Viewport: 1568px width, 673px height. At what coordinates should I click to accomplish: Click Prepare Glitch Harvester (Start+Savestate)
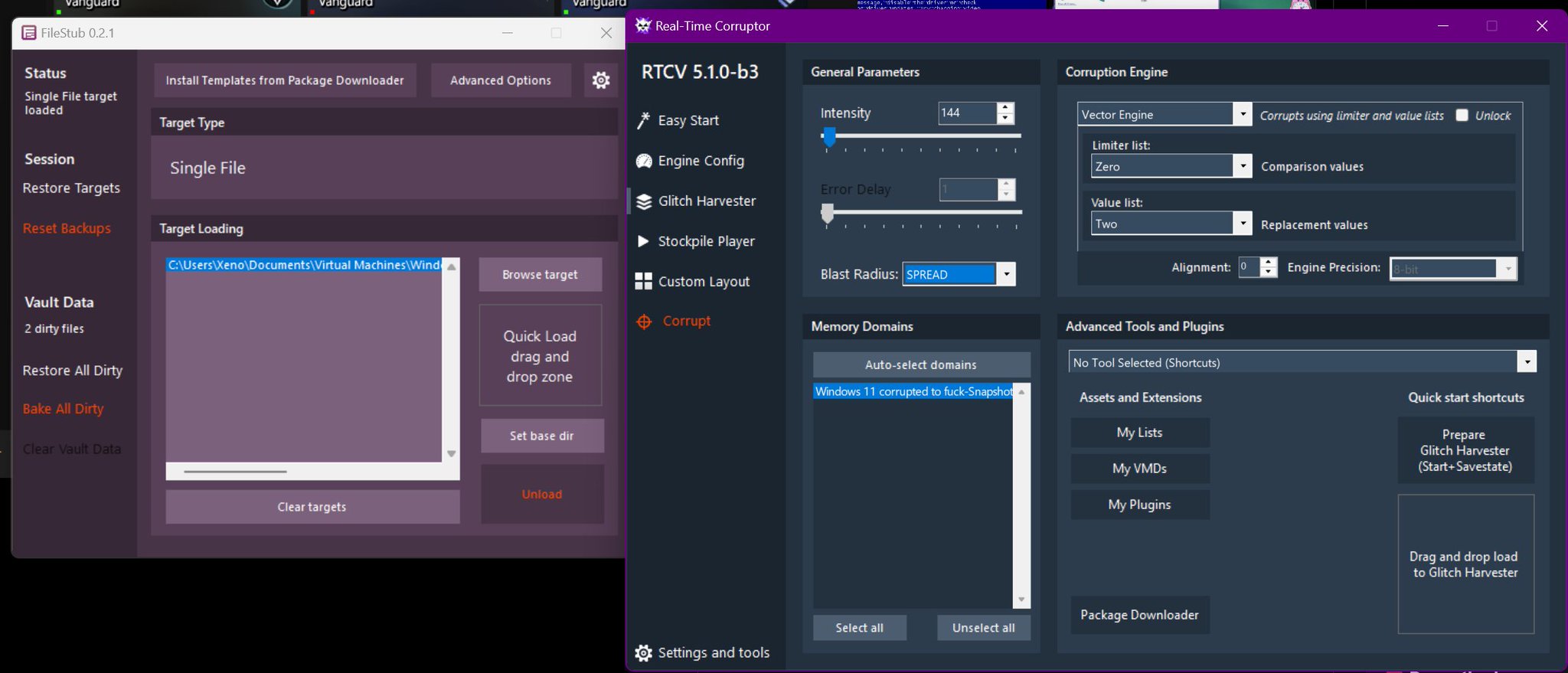coord(1465,450)
